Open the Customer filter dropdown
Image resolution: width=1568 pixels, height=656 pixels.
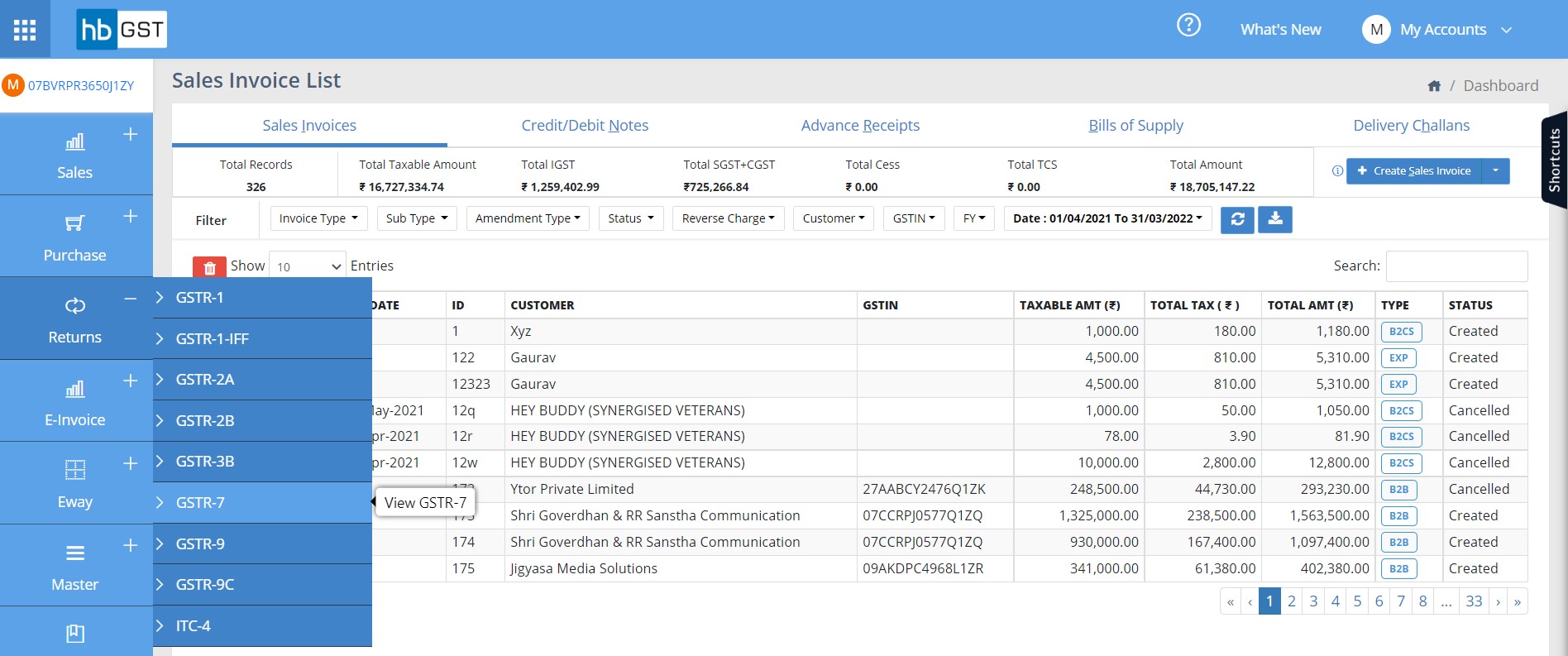tap(834, 218)
